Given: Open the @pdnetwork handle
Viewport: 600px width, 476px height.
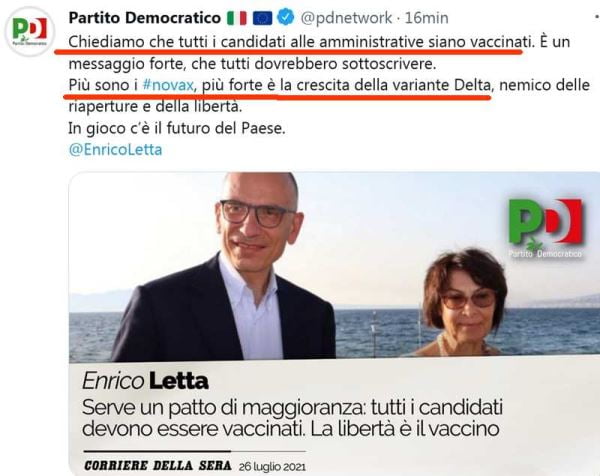Looking at the screenshot, I should pyautogui.click(x=346, y=18).
